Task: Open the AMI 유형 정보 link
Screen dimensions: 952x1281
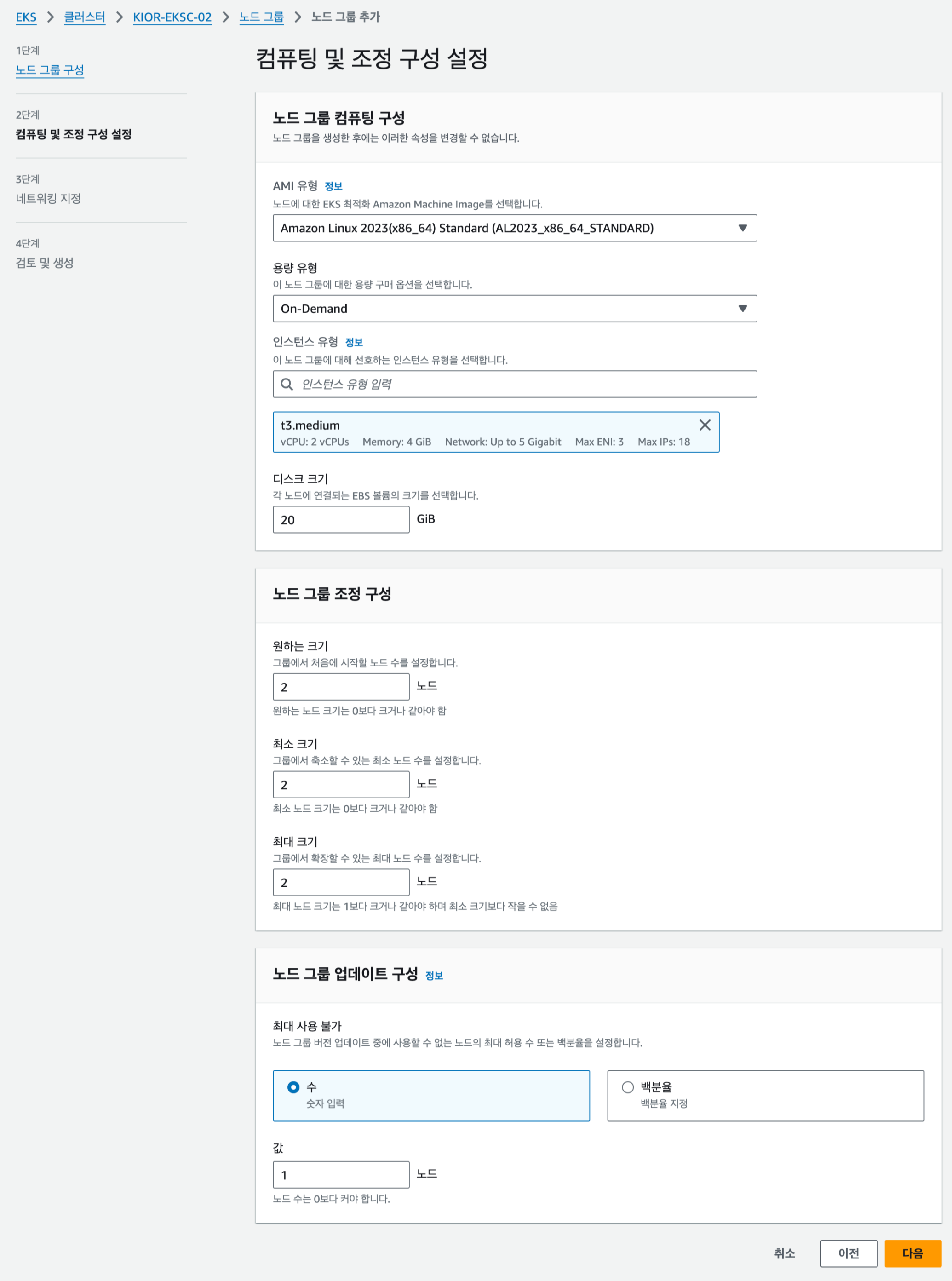Action: [x=333, y=186]
